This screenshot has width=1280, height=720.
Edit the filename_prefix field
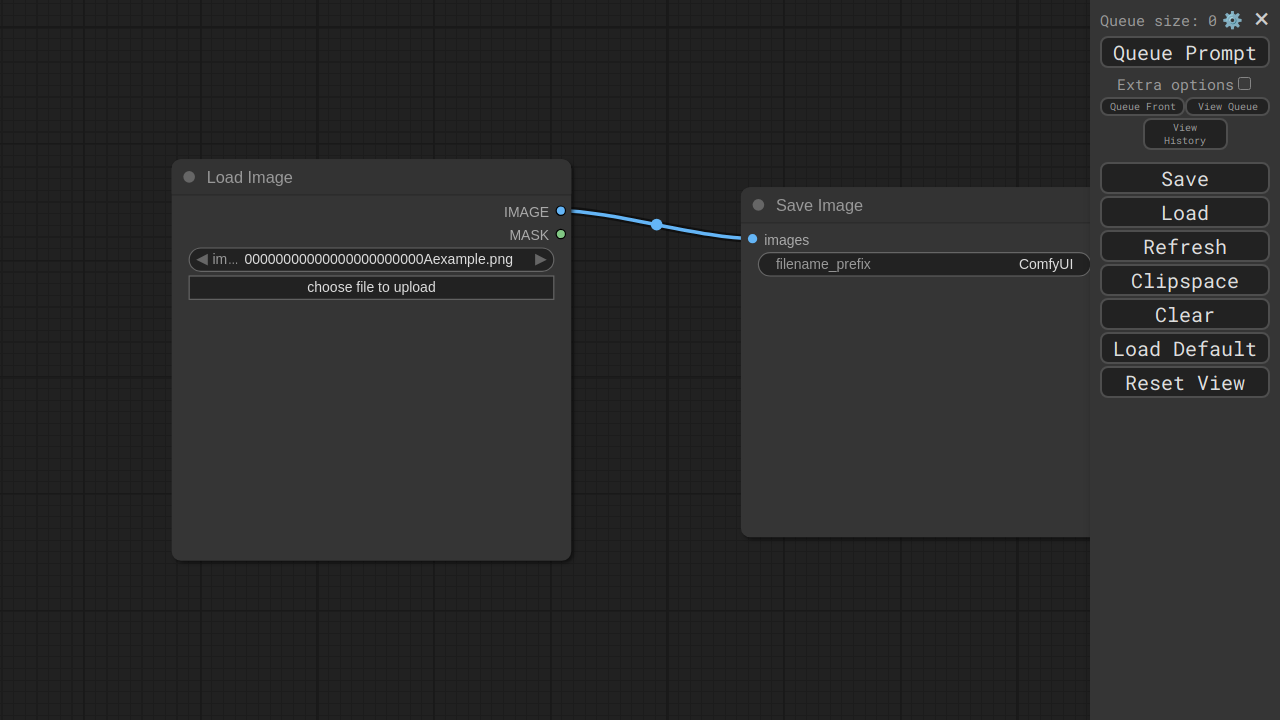pos(923,264)
